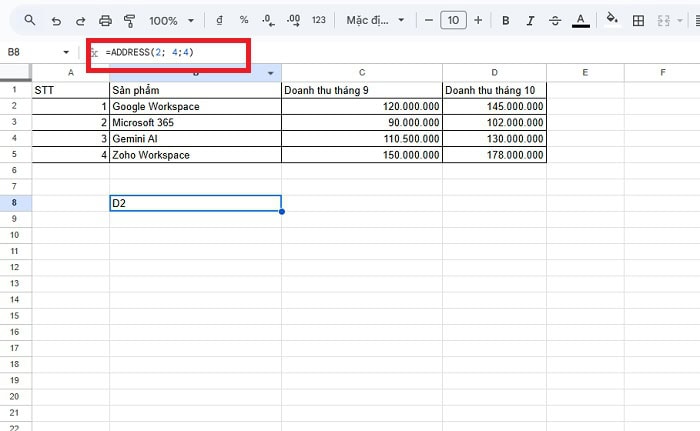Increase font size with plus button
700x431 pixels.
(478, 20)
